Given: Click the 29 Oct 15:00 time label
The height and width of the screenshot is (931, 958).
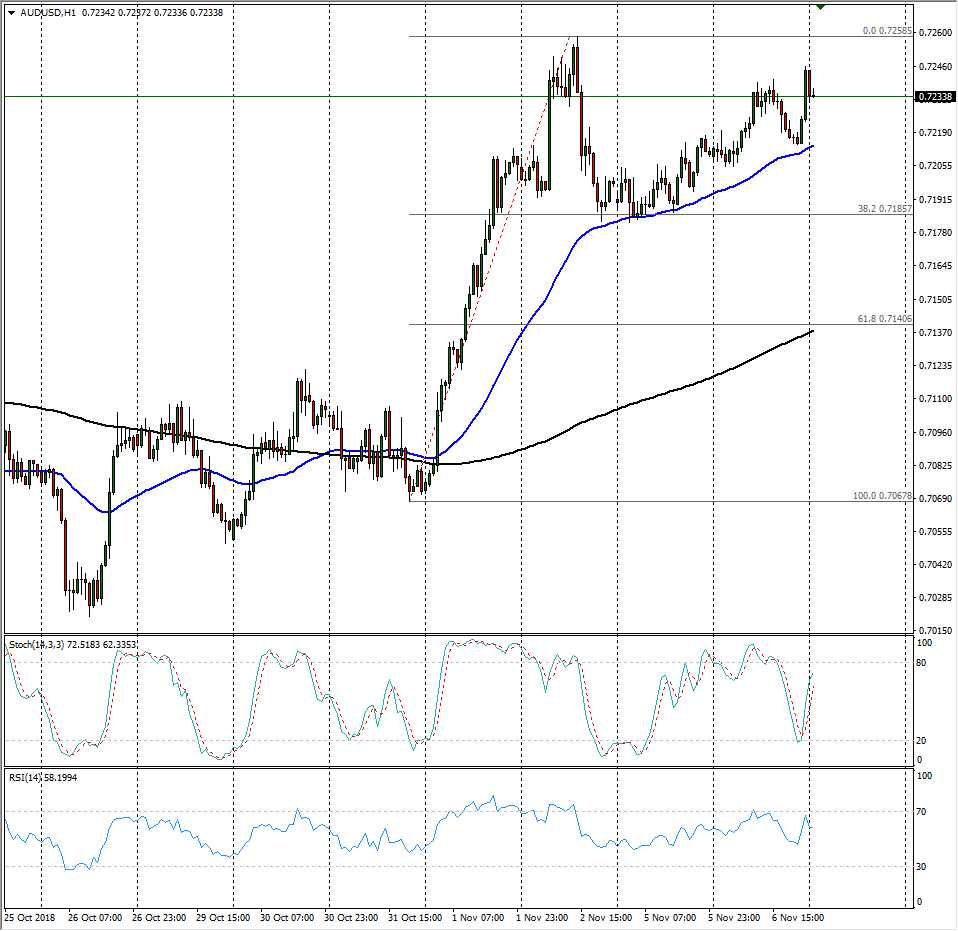Looking at the screenshot, I should pos(224,916).
